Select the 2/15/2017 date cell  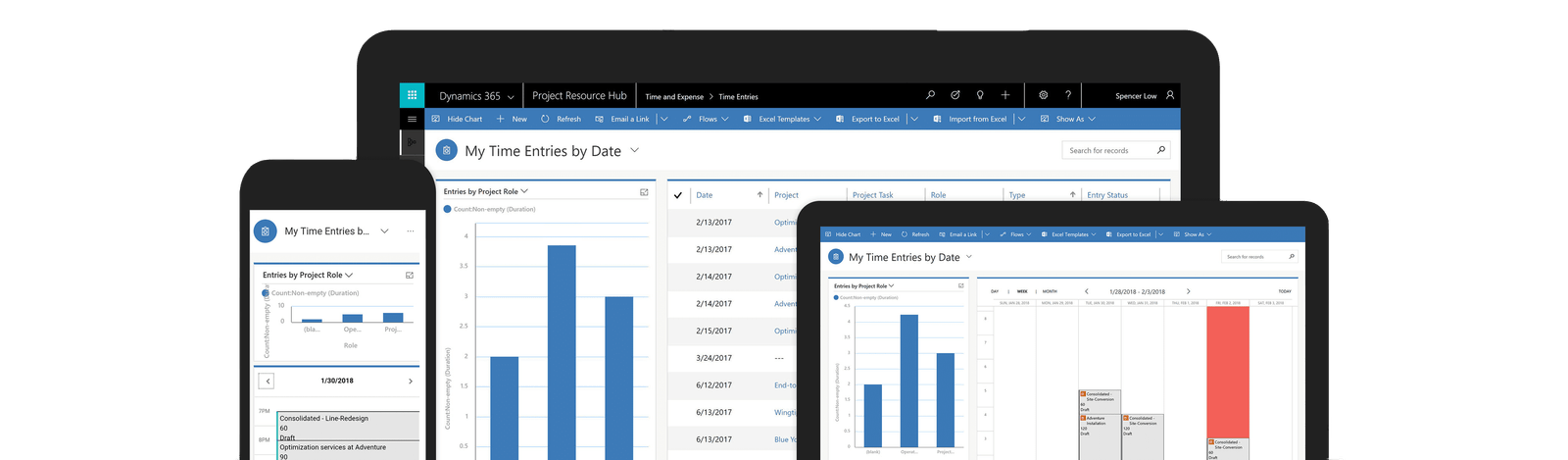713,331
